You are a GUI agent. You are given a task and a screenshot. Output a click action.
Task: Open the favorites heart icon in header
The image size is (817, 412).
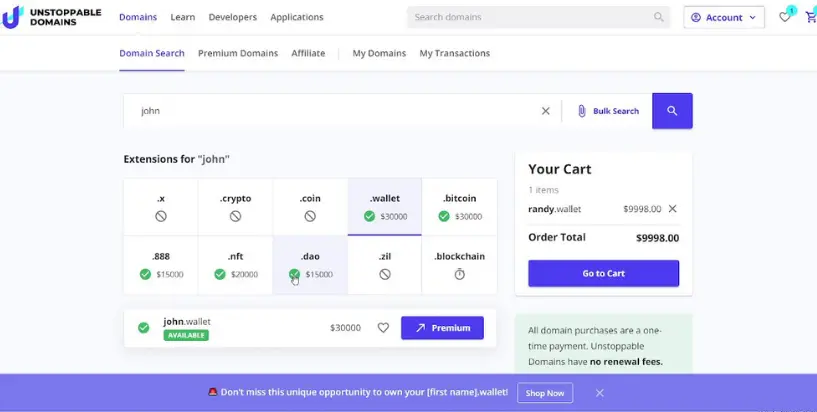point(785,17)
